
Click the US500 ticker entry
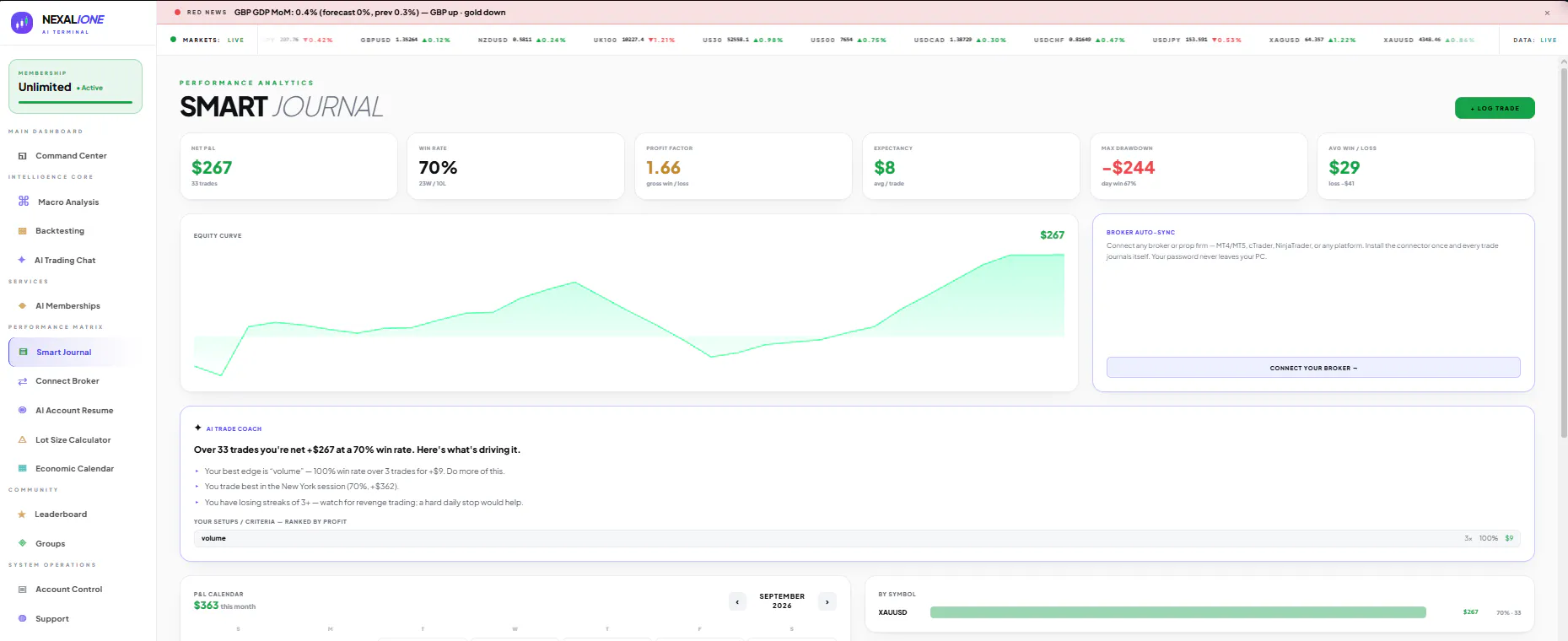point(849,40)
